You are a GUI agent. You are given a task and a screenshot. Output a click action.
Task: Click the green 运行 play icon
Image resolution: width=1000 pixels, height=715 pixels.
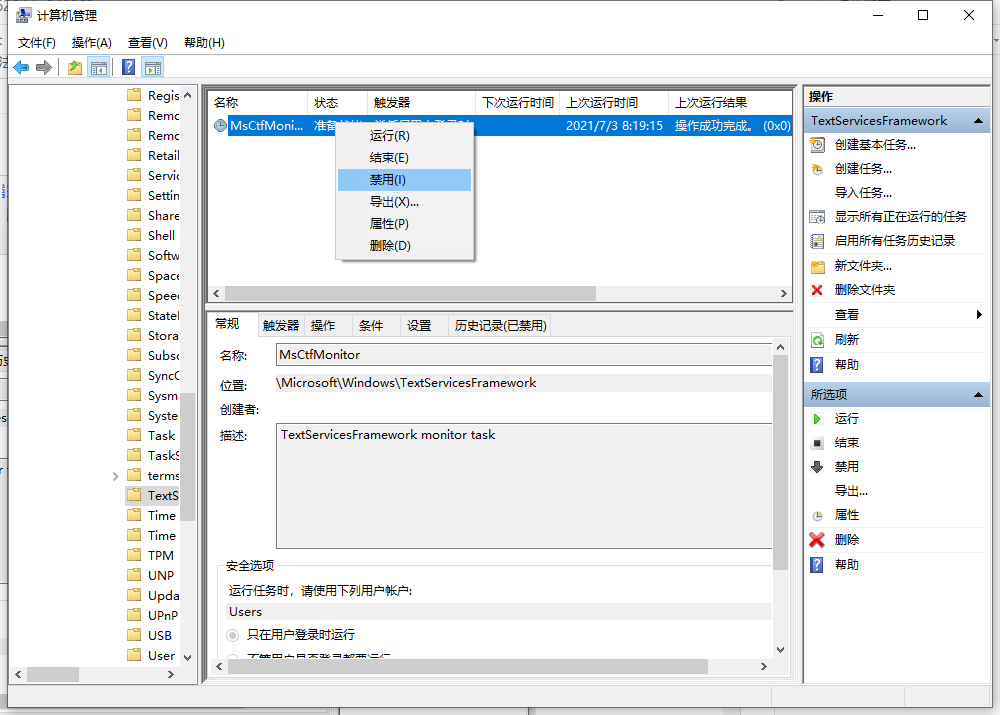point(817,418)
